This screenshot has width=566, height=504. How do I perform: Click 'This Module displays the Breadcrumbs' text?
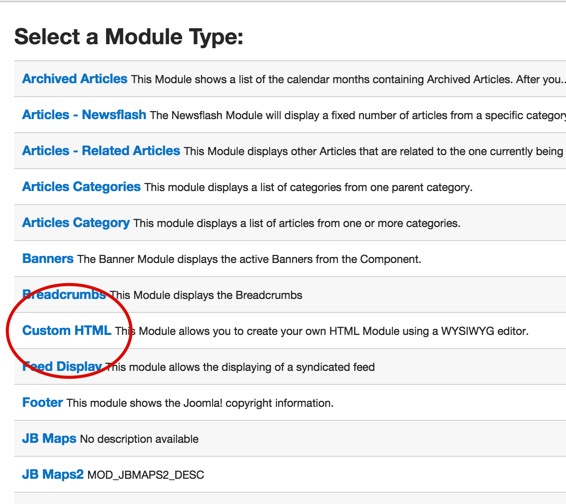click(206, 295)
